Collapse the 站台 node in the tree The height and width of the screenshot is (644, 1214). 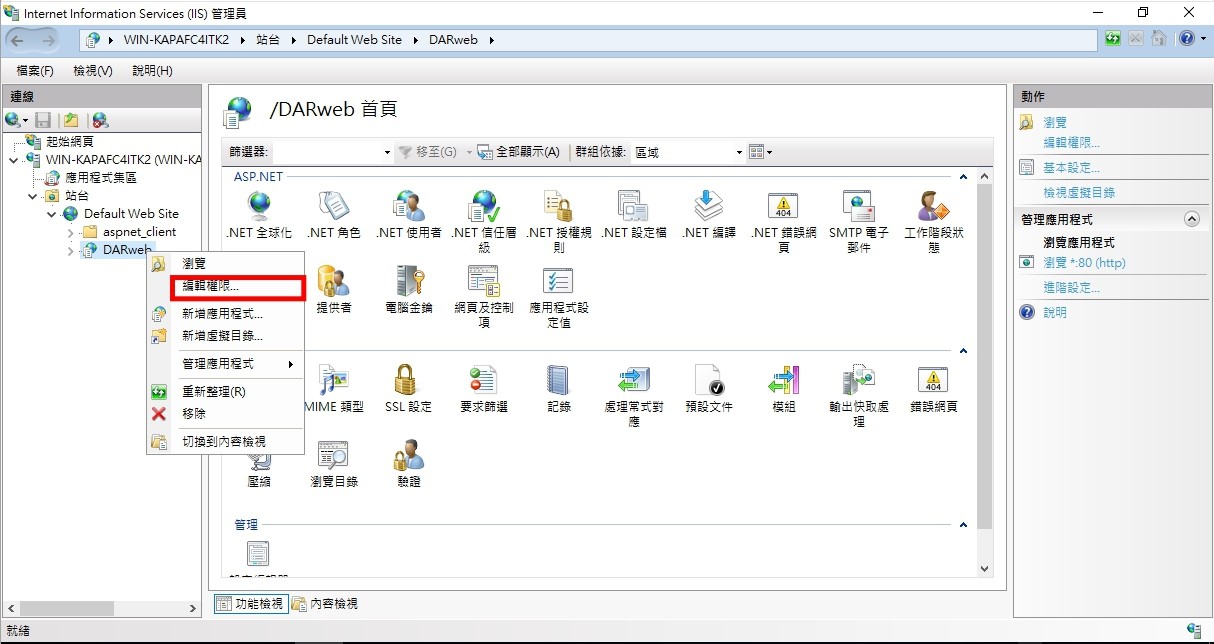(x=34, y=196)
